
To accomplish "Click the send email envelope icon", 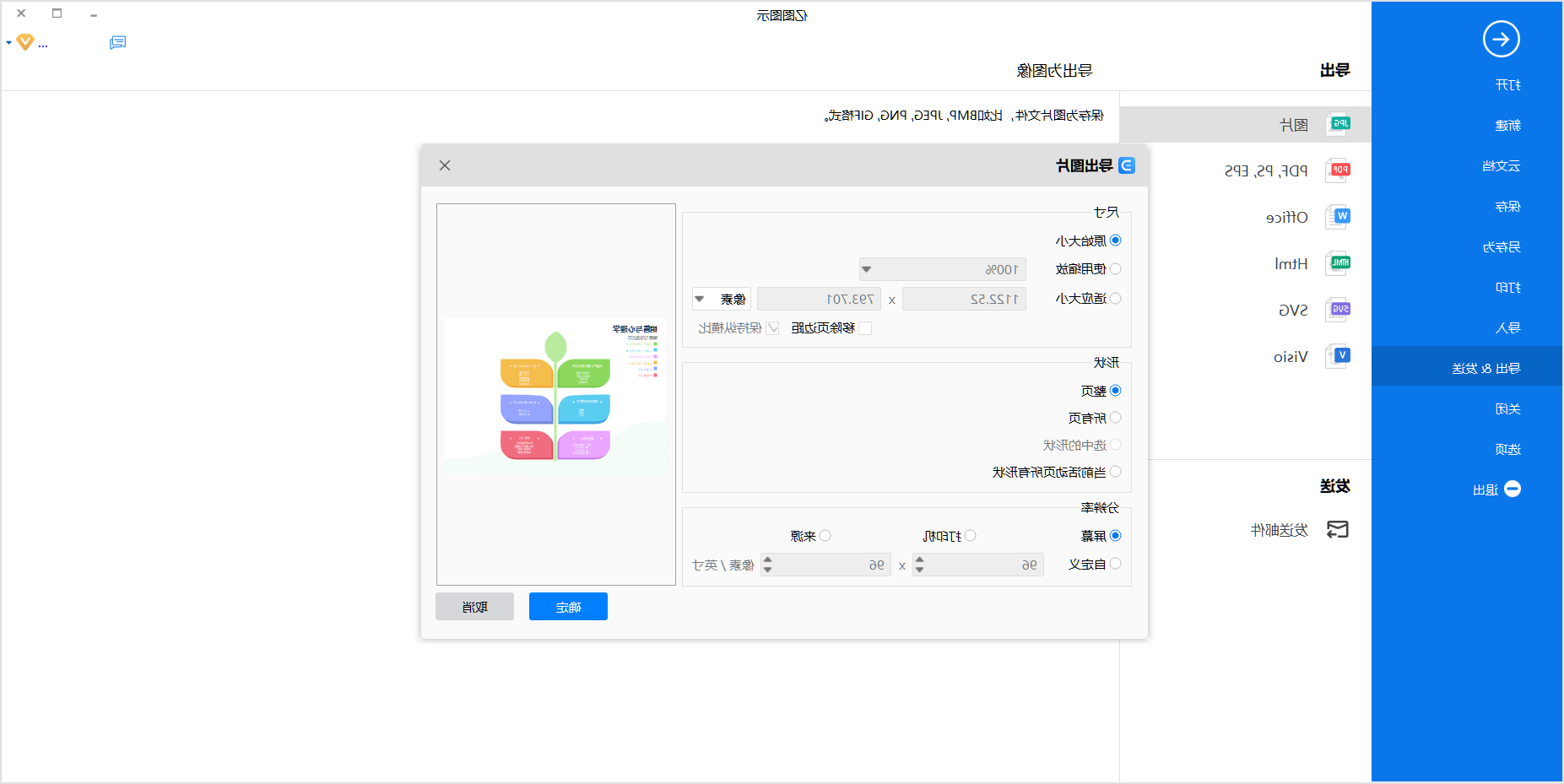I will tap(1338, 529).
